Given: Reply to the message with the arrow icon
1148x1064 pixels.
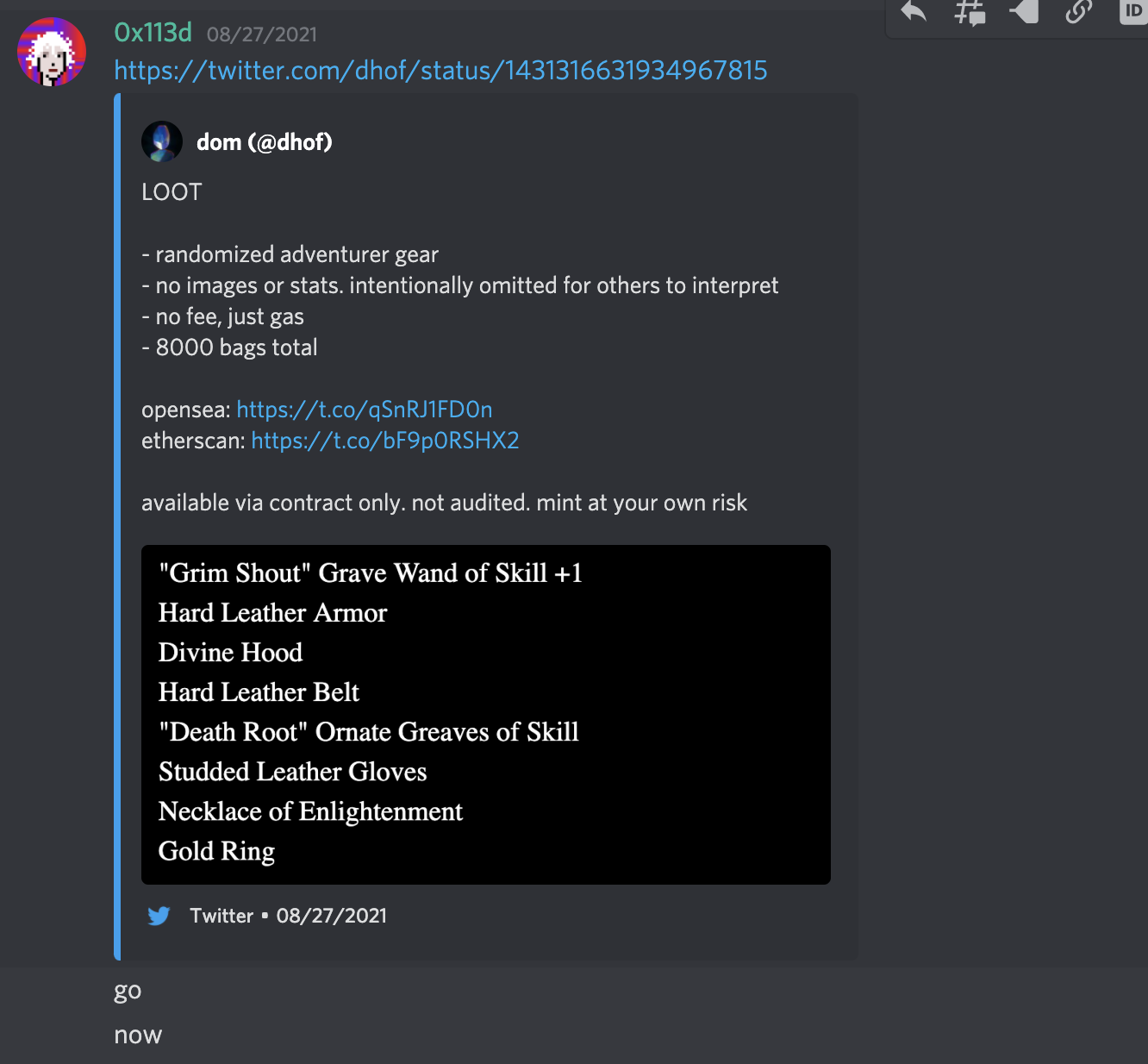Looking at the screenshot, I should [x=914, y=12].
